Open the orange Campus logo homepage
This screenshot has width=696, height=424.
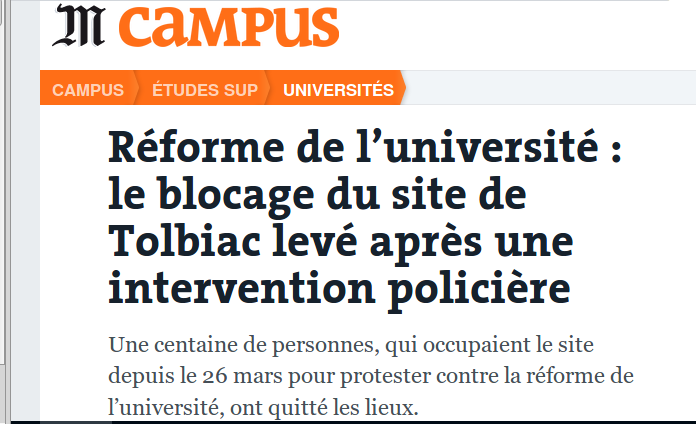[229, 27]
